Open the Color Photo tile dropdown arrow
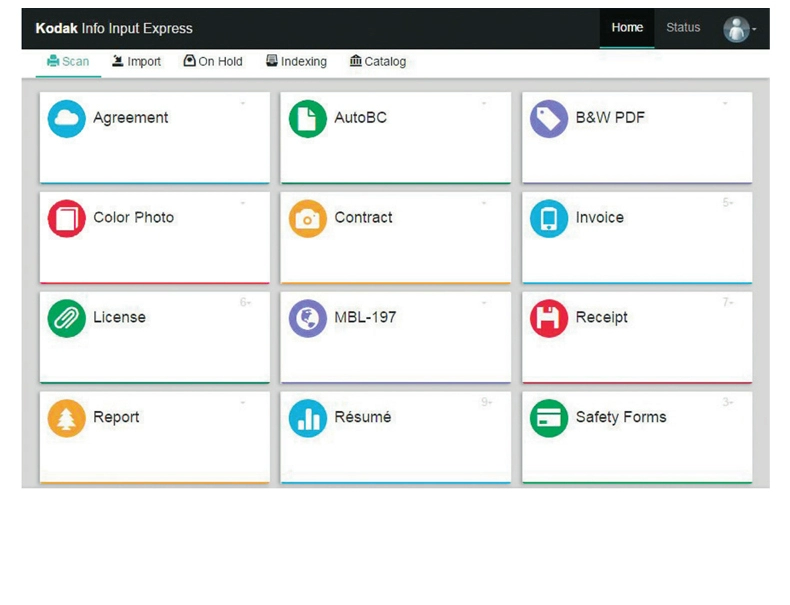The width and height of the screenshot is (790, 605). pyautogui.click(x=243, y=203)
